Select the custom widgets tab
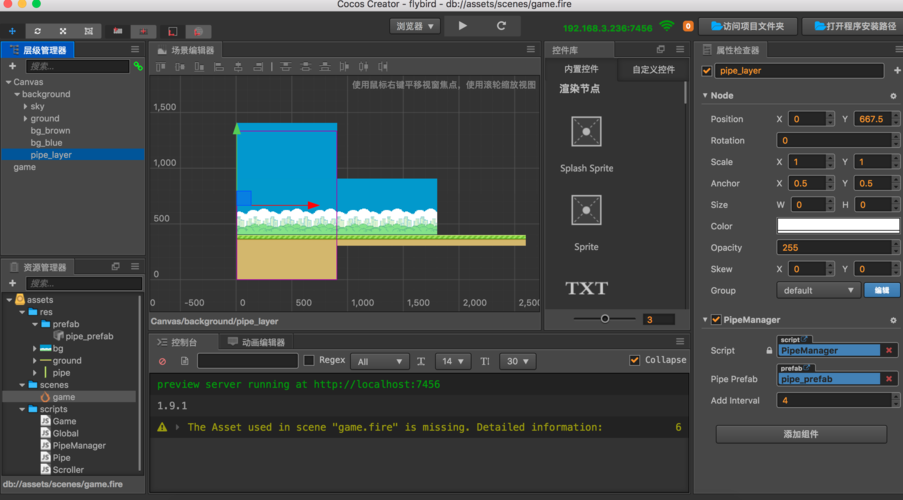This screenshot has height=500, width=903. click(653, 70)
